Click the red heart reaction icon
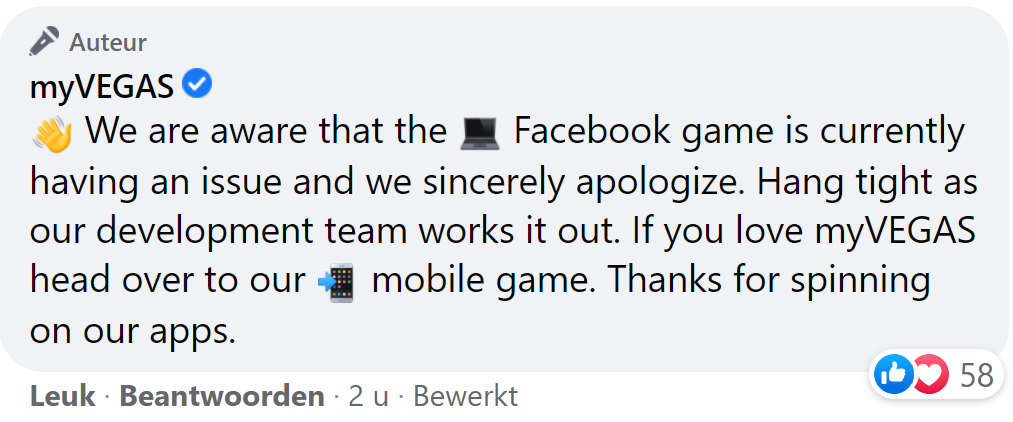The width and height of the screenshot is (1013, 422). (928, 375)
